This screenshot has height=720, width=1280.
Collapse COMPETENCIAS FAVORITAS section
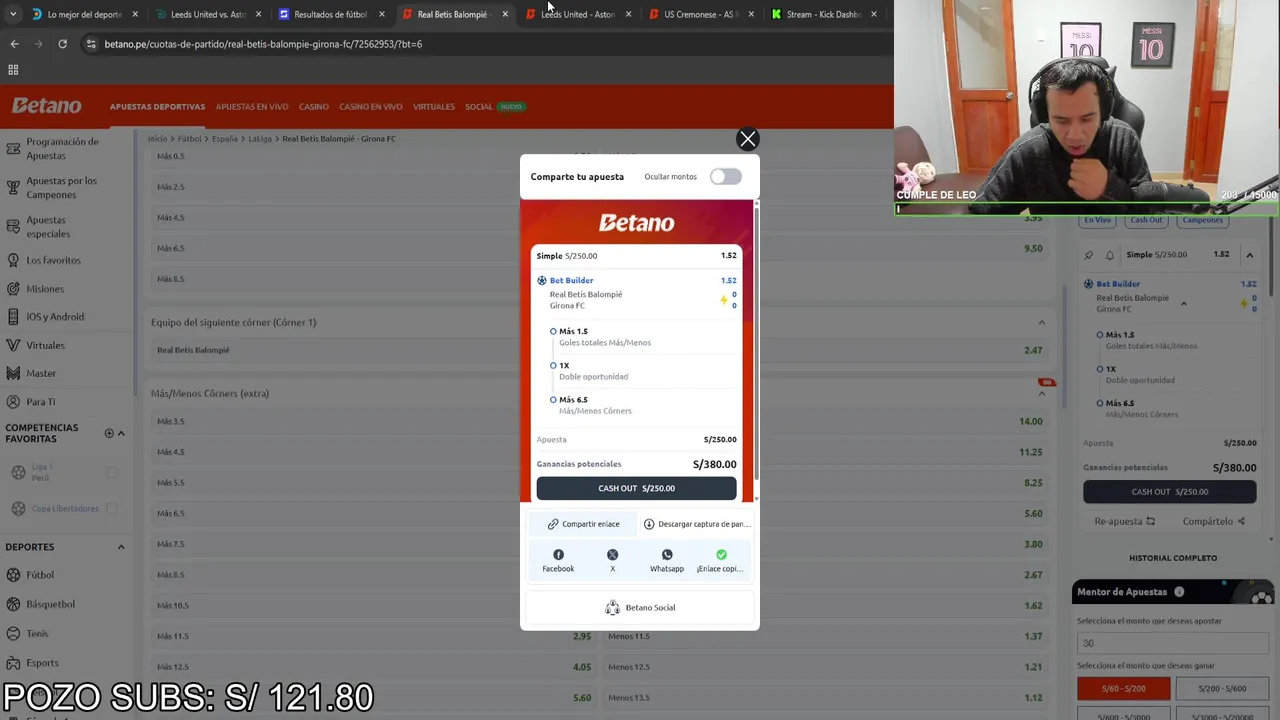point(121,433)
